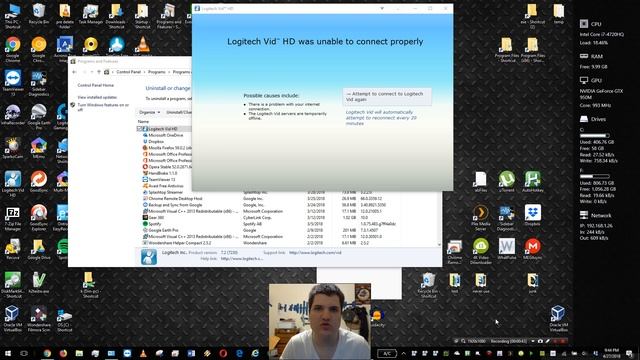Select Wondershare Helper Compact entry
Viewport: 640px width, 360px height.
(179, 243)
